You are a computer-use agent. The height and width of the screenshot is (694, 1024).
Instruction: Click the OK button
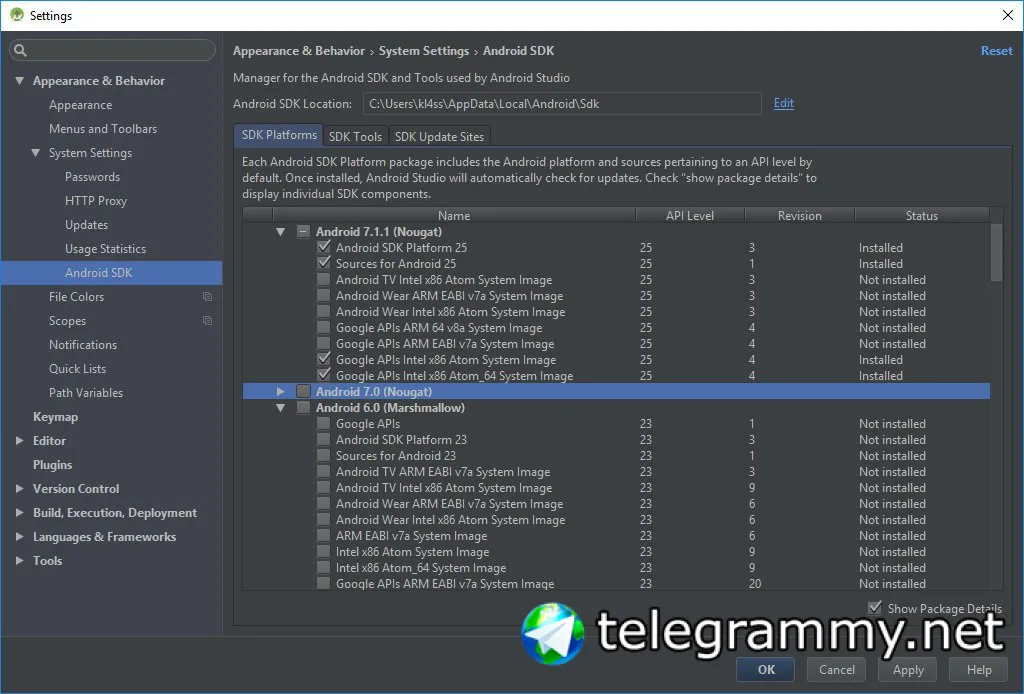pyautogui.click(x=765, y=669)
